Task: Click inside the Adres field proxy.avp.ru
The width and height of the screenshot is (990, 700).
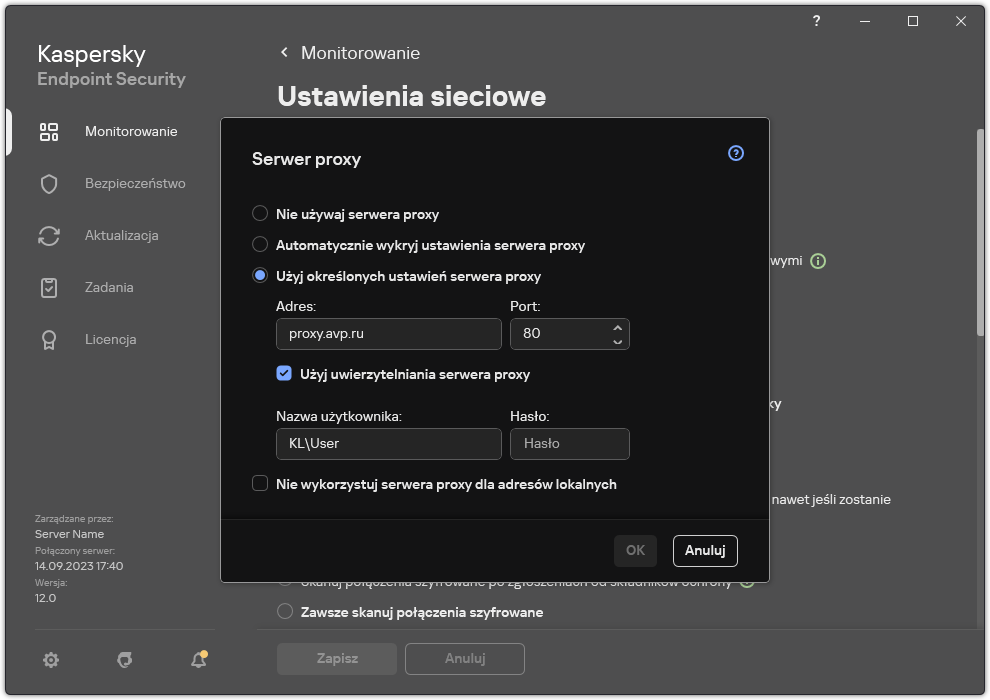Action: click(x=388, y=334)
